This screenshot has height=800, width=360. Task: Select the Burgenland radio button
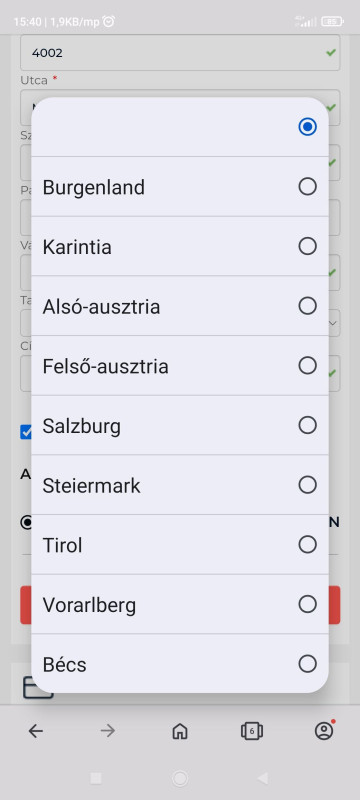pos(307,187)
